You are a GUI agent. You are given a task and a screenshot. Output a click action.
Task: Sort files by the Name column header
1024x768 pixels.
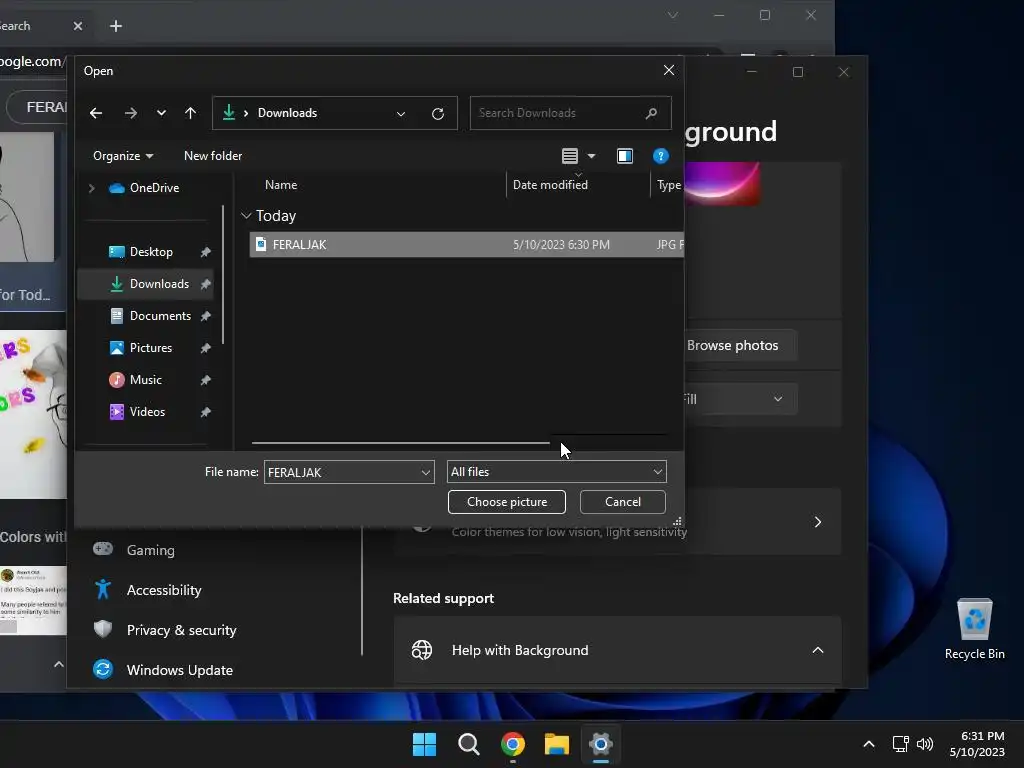click(281, 185)
